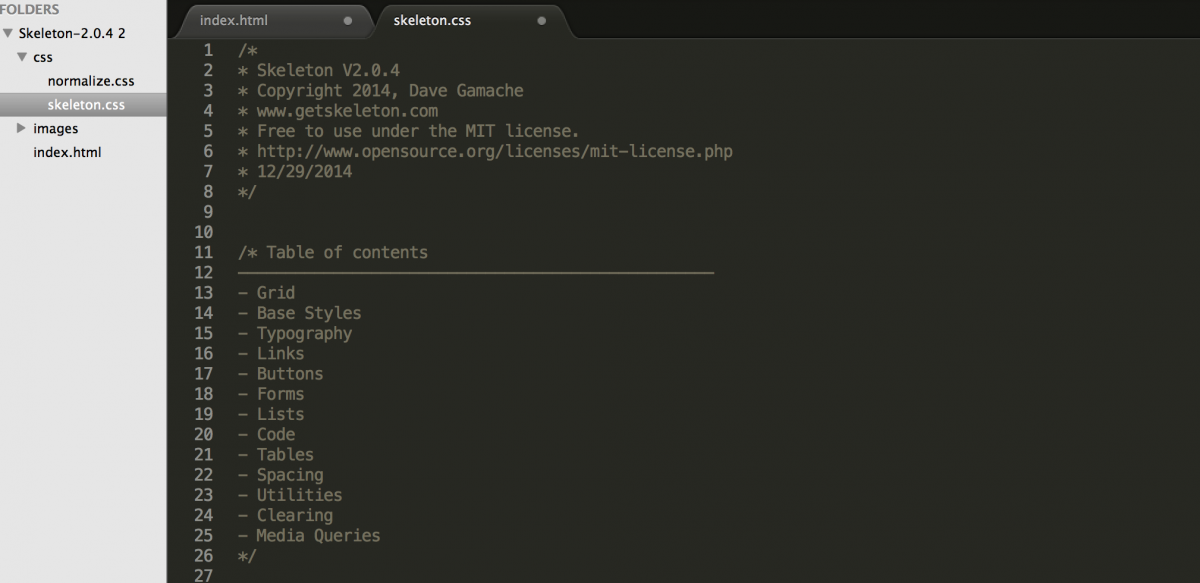Click the Skeleton-2.0.4 2 root folder name
This screenshot has width=1200, height=583.
point(71,33)
